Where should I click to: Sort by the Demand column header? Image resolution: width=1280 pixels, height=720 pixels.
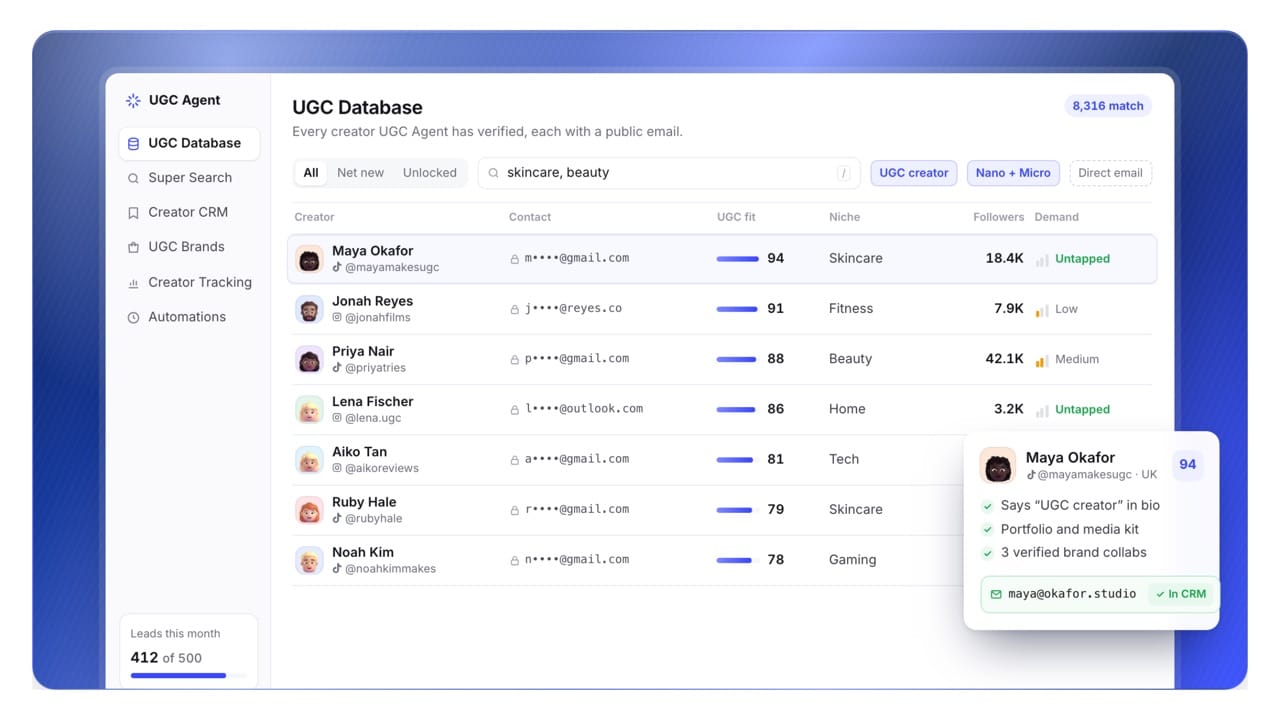(1056, 217)
